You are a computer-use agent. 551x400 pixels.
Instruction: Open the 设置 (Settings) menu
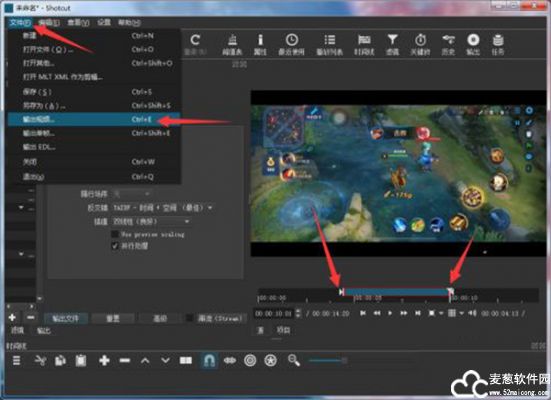click(104, 23)
